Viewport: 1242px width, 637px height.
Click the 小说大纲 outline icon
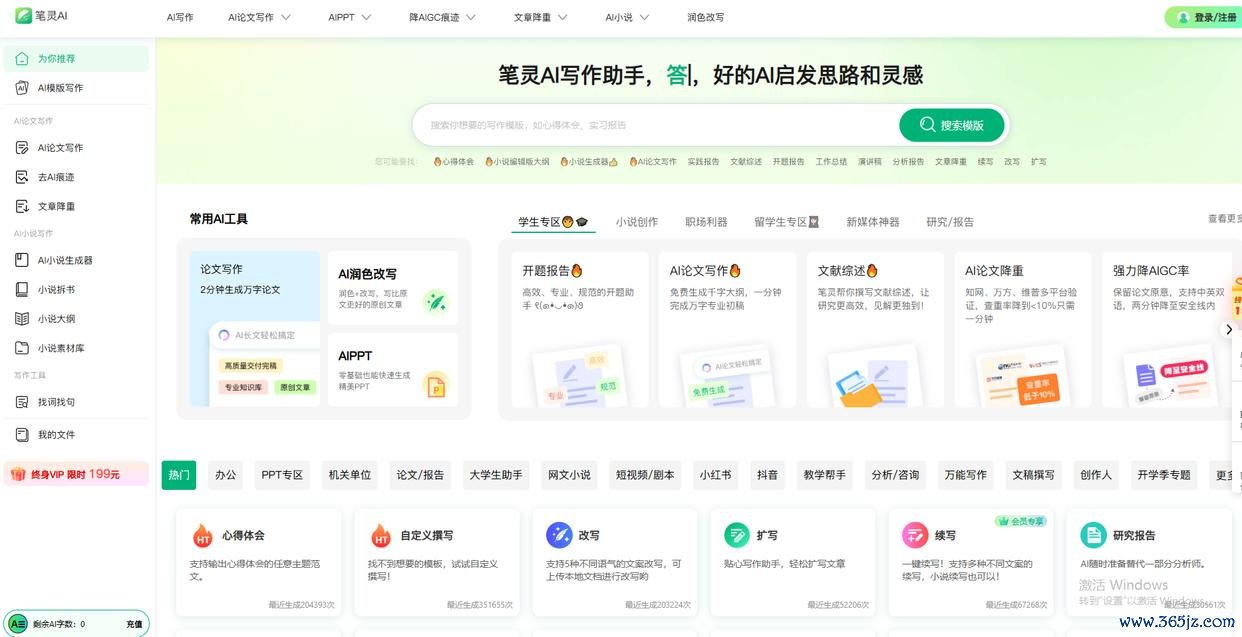click(x=22, y=319)
